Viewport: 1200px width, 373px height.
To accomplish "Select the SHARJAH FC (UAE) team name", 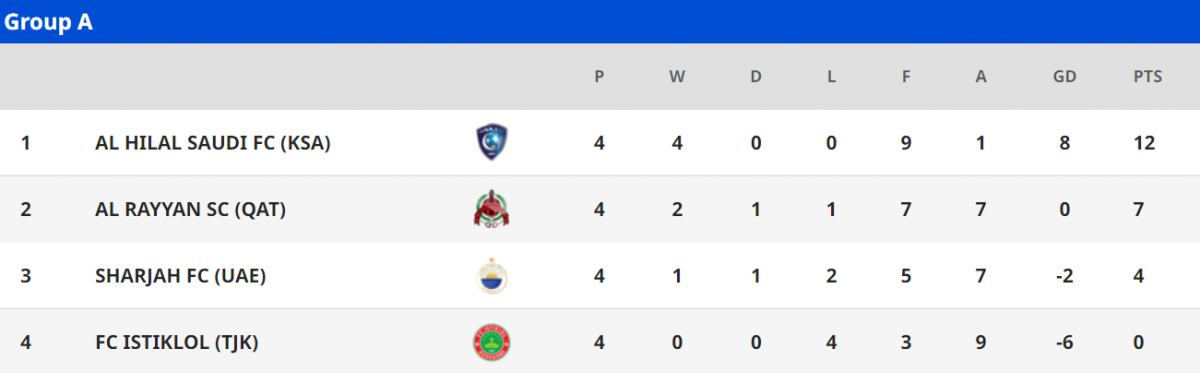I will pyautogui.click(x=180, y=276).
